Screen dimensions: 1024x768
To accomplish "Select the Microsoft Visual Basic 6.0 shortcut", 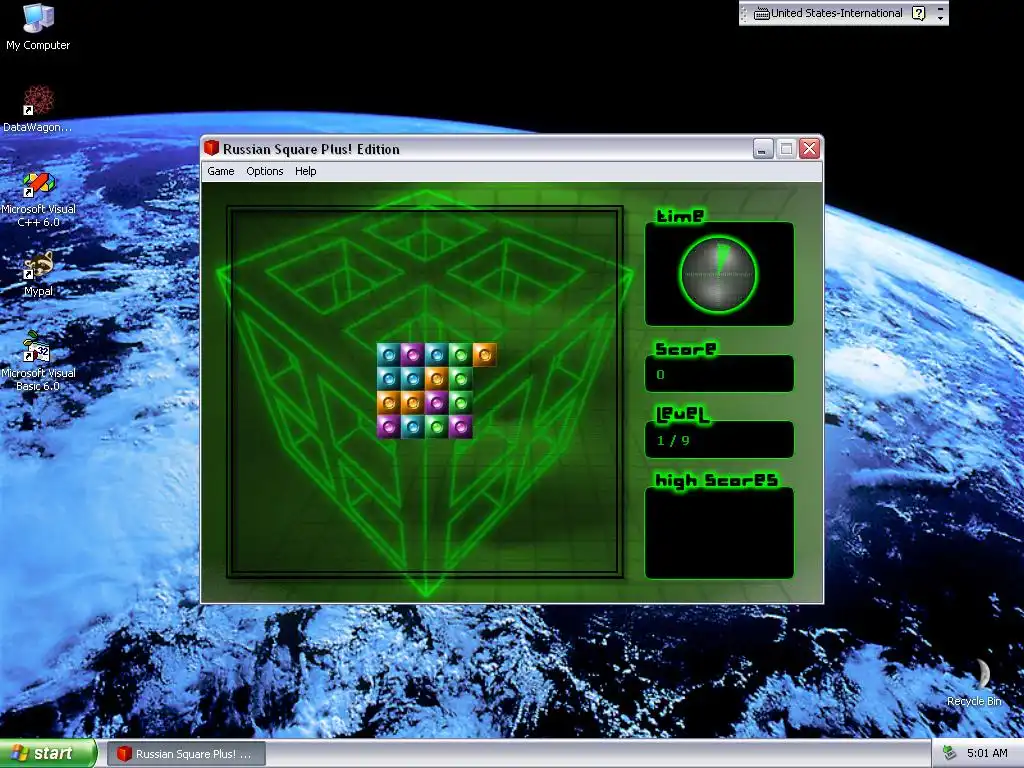I will (38, 361).
